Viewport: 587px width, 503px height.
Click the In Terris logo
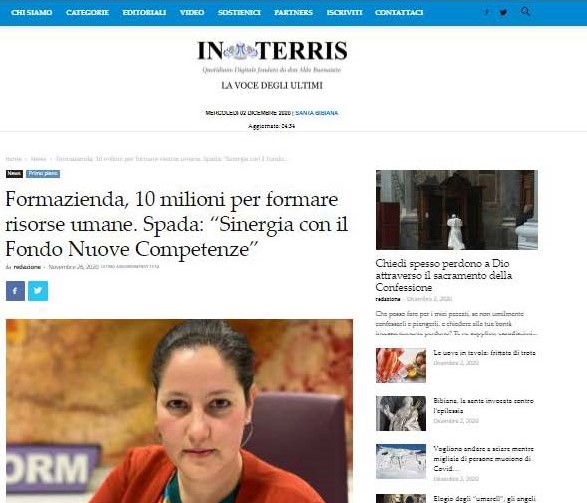coord(272,51)
